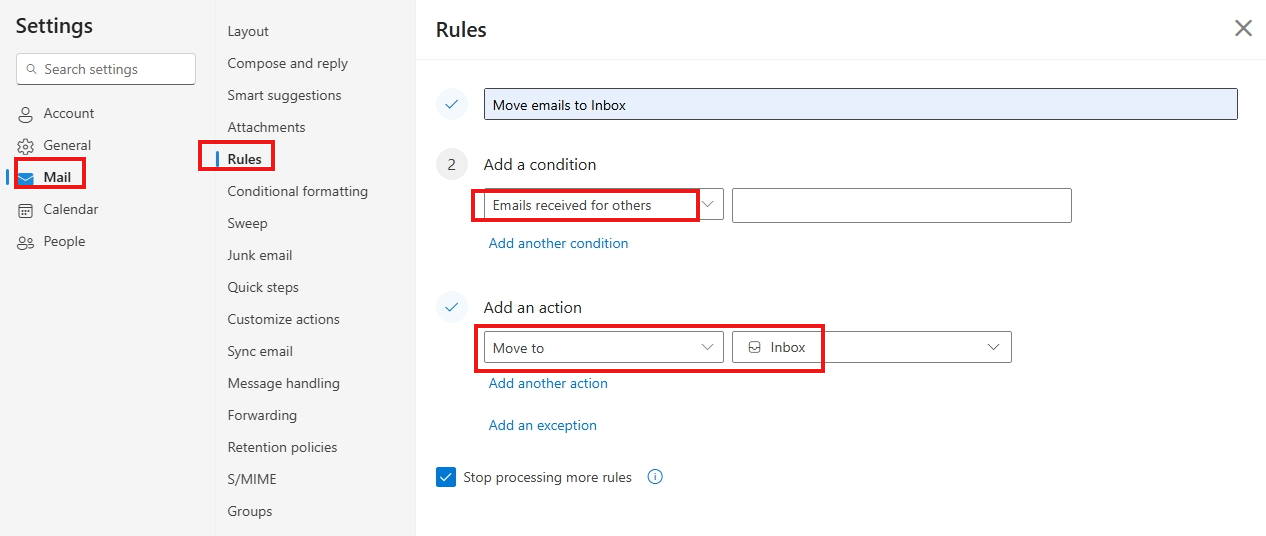Open the Move to action dropdown
The image size is (1266, 536).
pyautogui.click(x=604, y=347)
